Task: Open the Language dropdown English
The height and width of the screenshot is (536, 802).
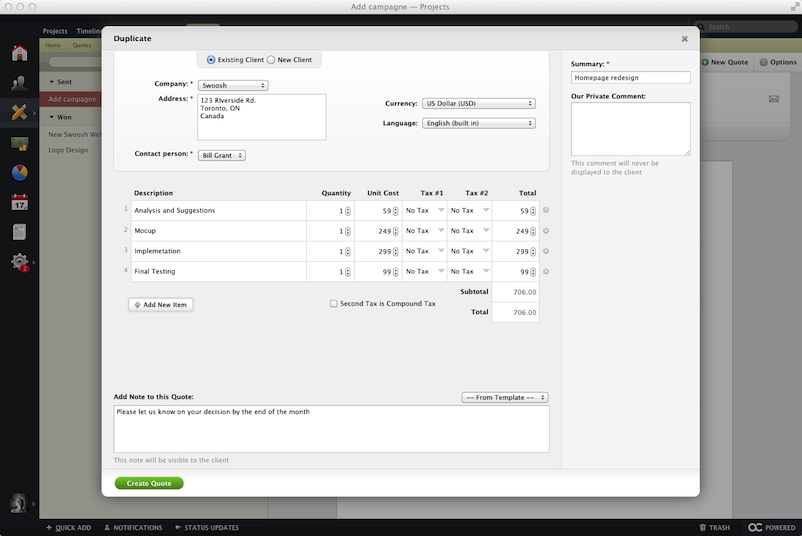Action: point(479,123)
